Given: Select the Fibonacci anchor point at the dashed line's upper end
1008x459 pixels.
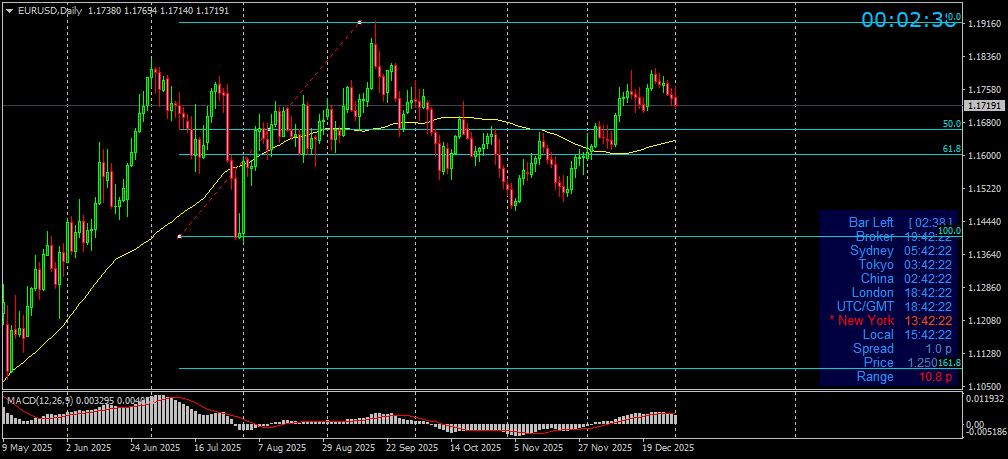Looking at the screenshot, I should click(359, 22).
